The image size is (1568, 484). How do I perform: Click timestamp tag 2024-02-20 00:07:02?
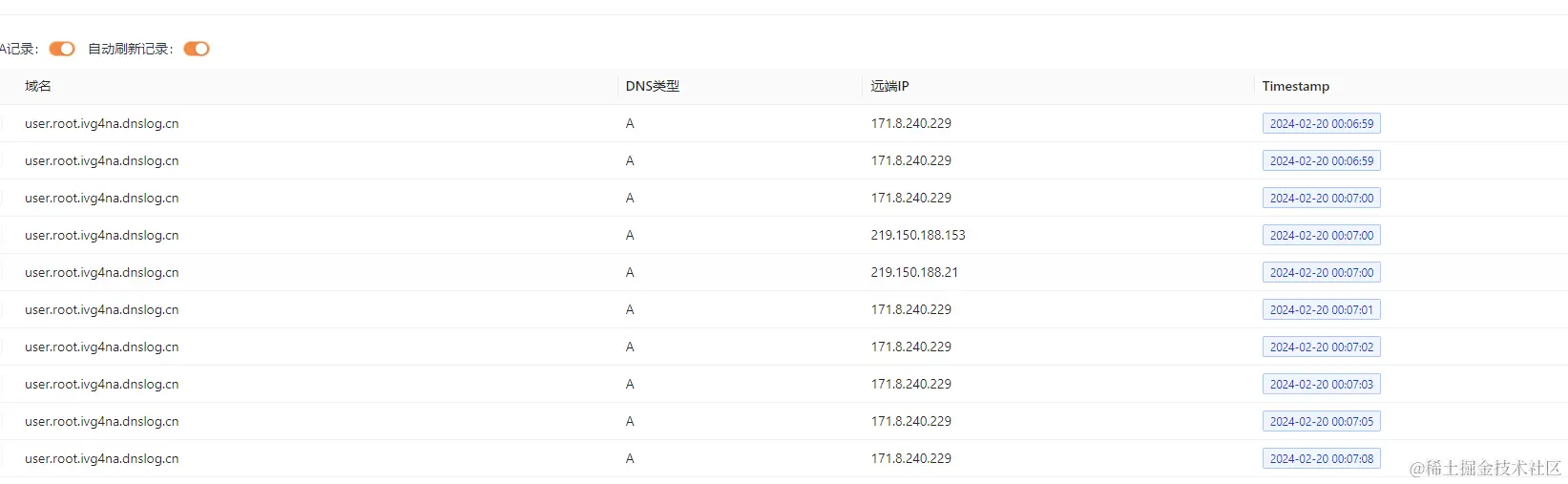pos(1322,347)
